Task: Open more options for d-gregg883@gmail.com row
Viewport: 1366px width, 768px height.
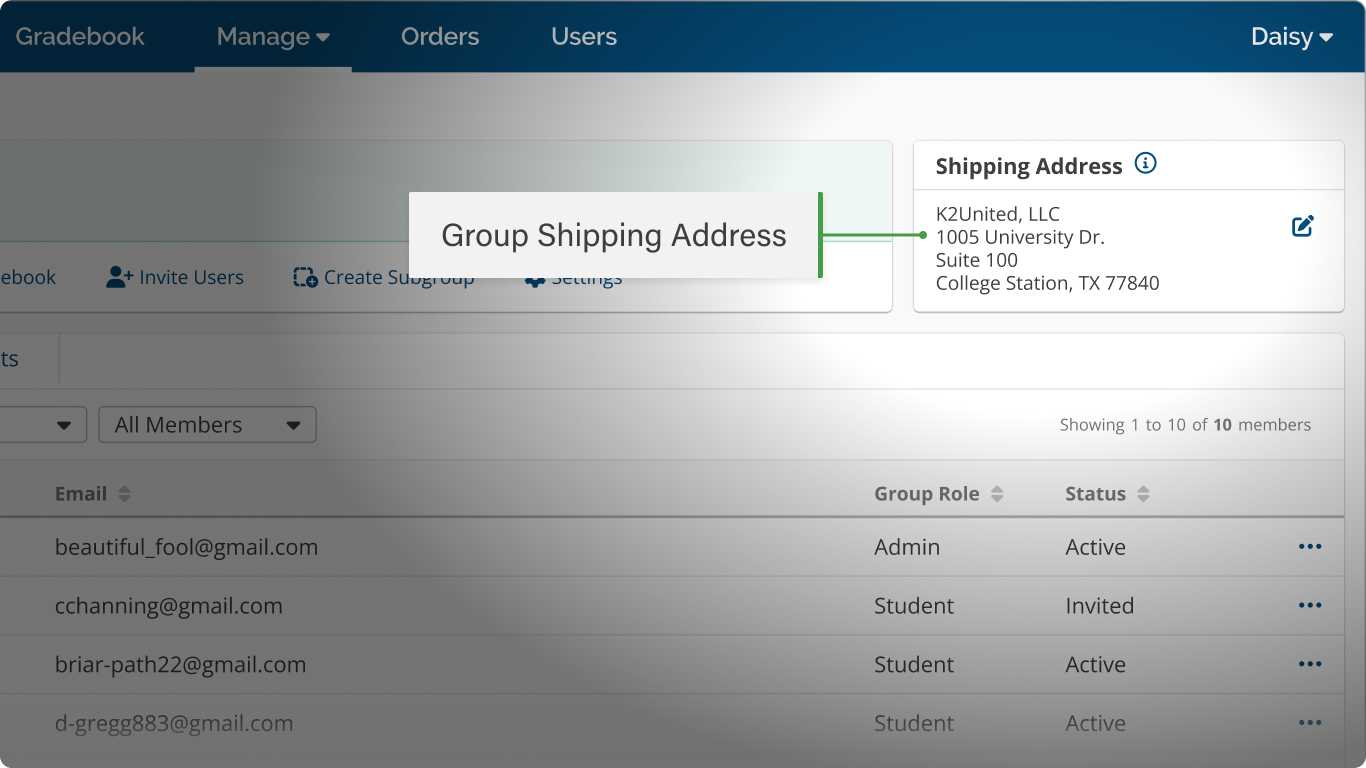Action: click(x=1310, y=724)
